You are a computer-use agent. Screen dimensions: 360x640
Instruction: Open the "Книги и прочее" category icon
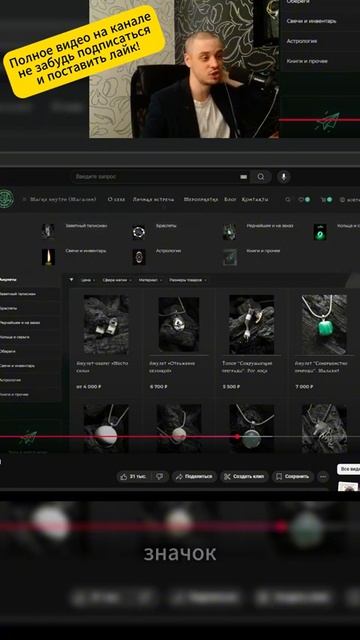coord(229,257)
